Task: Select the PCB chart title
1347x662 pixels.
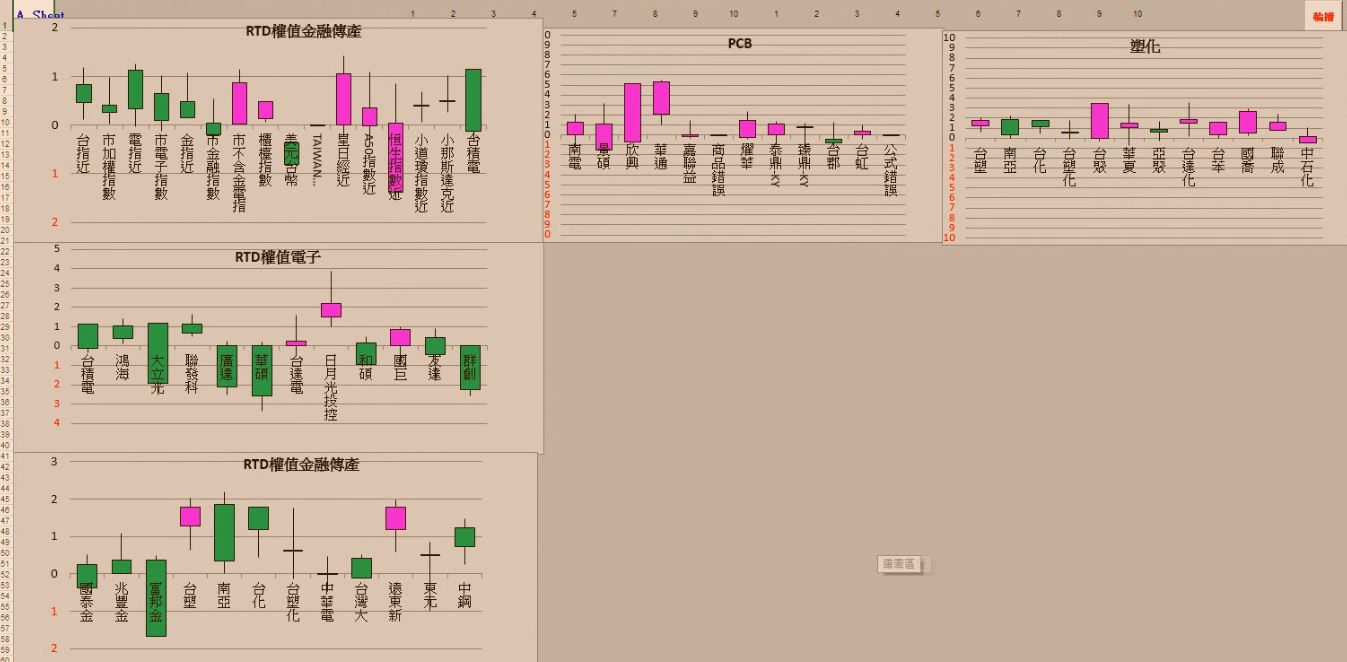Action: (x=740, y=44)
